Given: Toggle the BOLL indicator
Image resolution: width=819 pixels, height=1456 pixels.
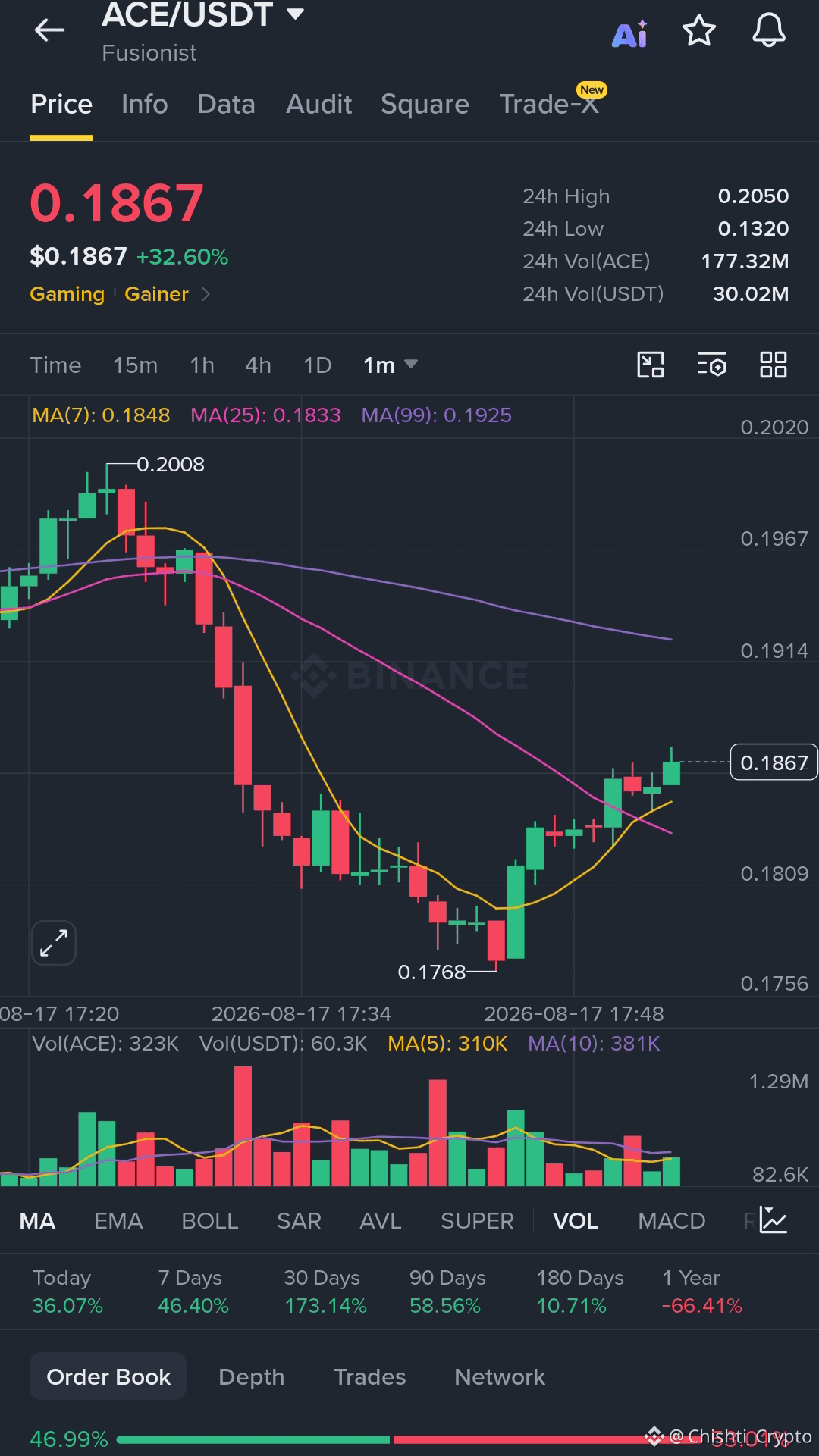Looking at the screenshot, I should 210,1221.
